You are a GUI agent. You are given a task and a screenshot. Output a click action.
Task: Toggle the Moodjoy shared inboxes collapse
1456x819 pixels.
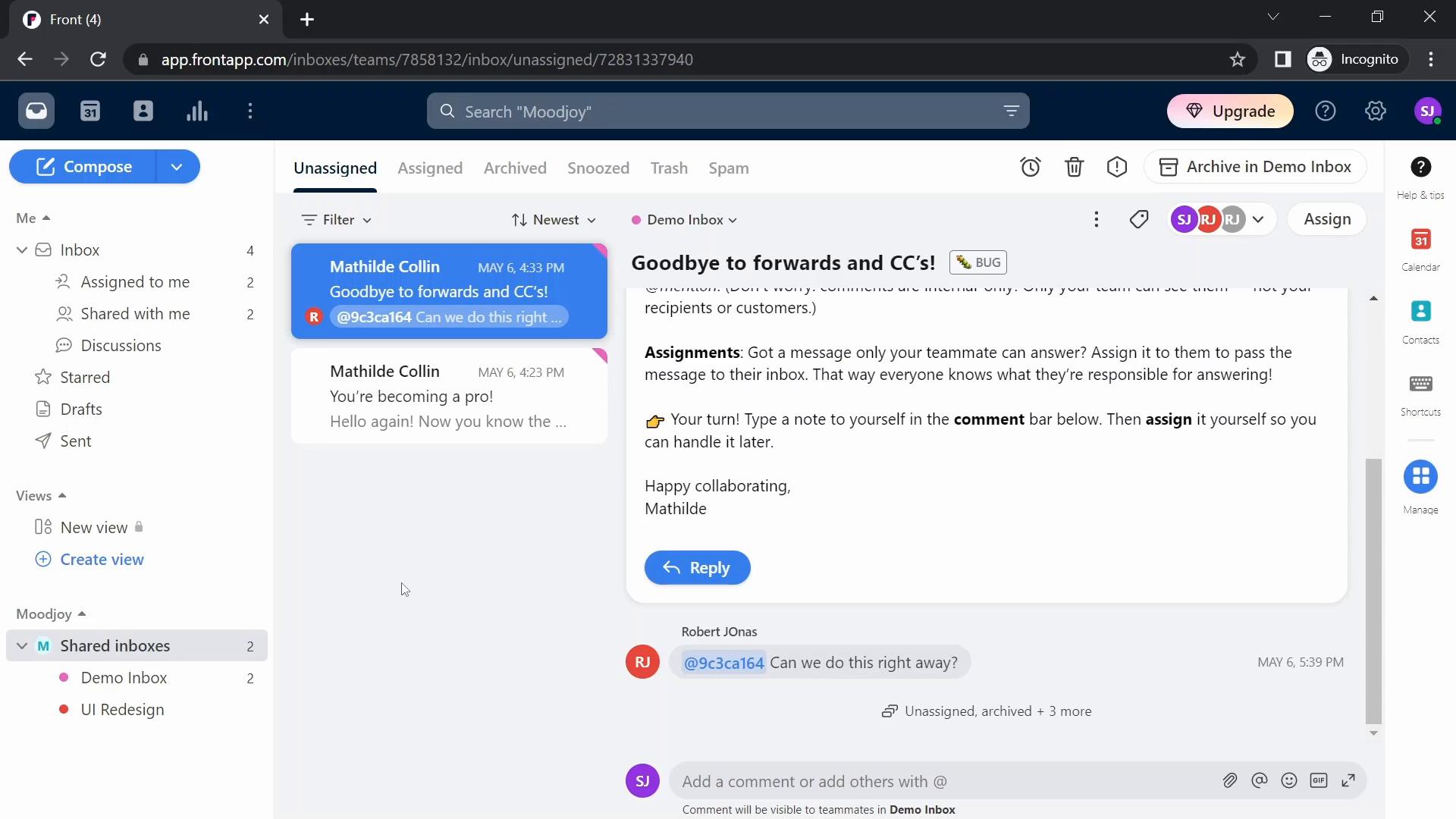point(22,645)
